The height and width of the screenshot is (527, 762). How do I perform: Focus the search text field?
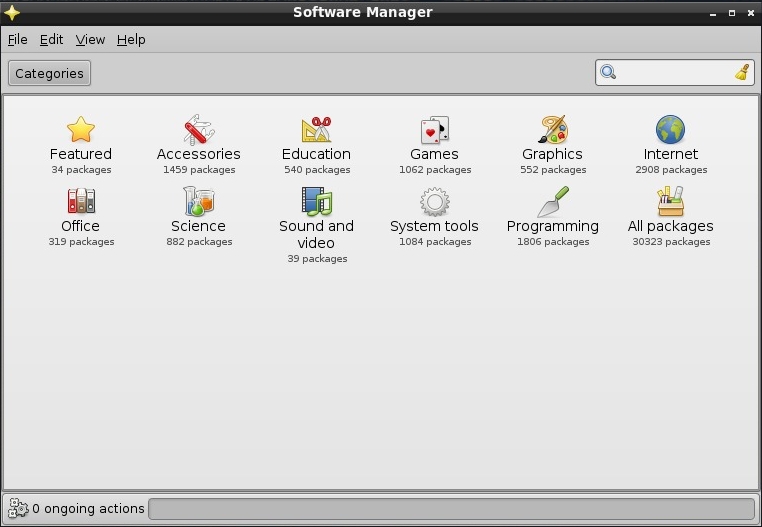(x=675, y=73)
